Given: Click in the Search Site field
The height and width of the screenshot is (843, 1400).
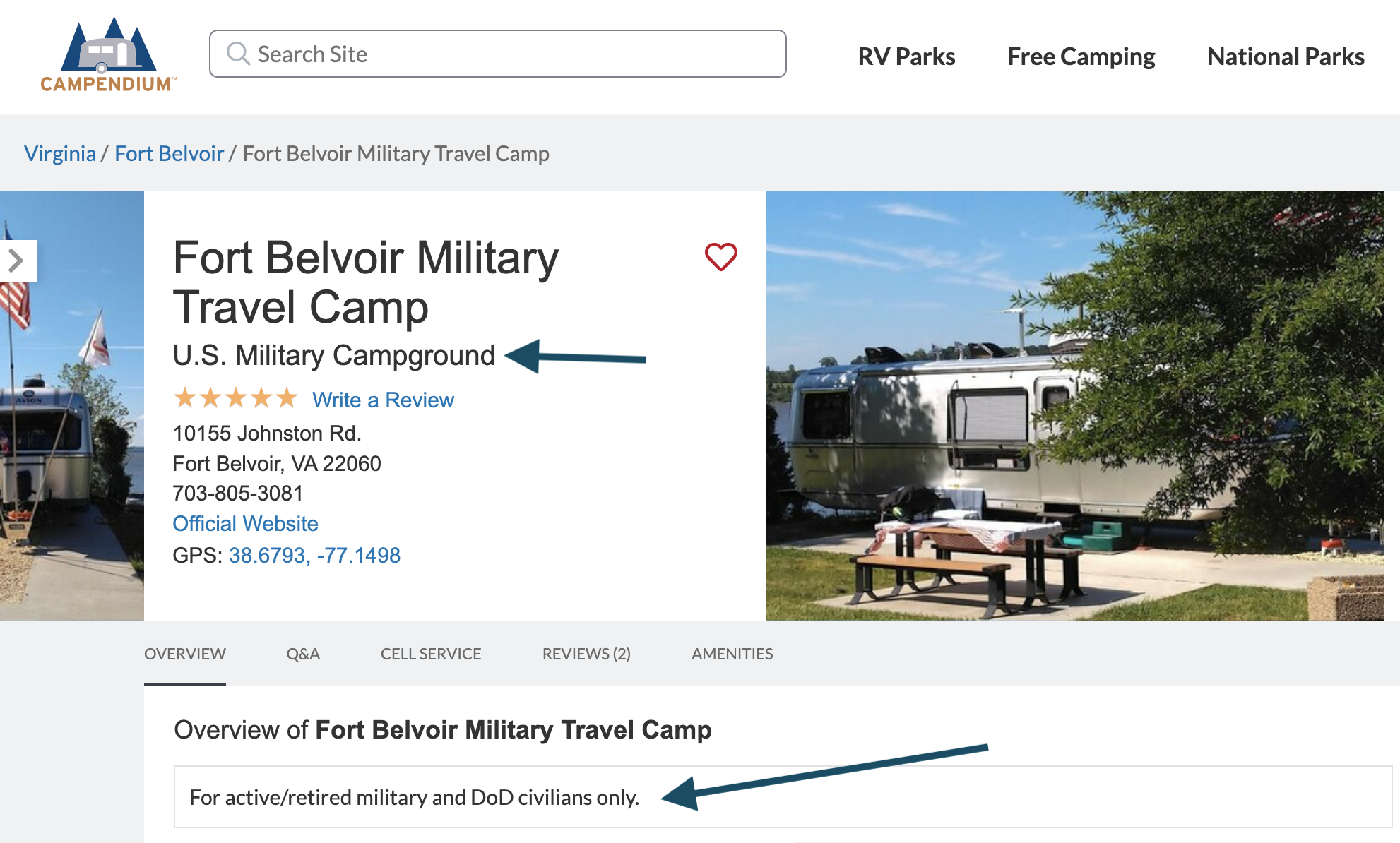Looking at the screenshot, I should pyautogui.click(x=509, y=54).
